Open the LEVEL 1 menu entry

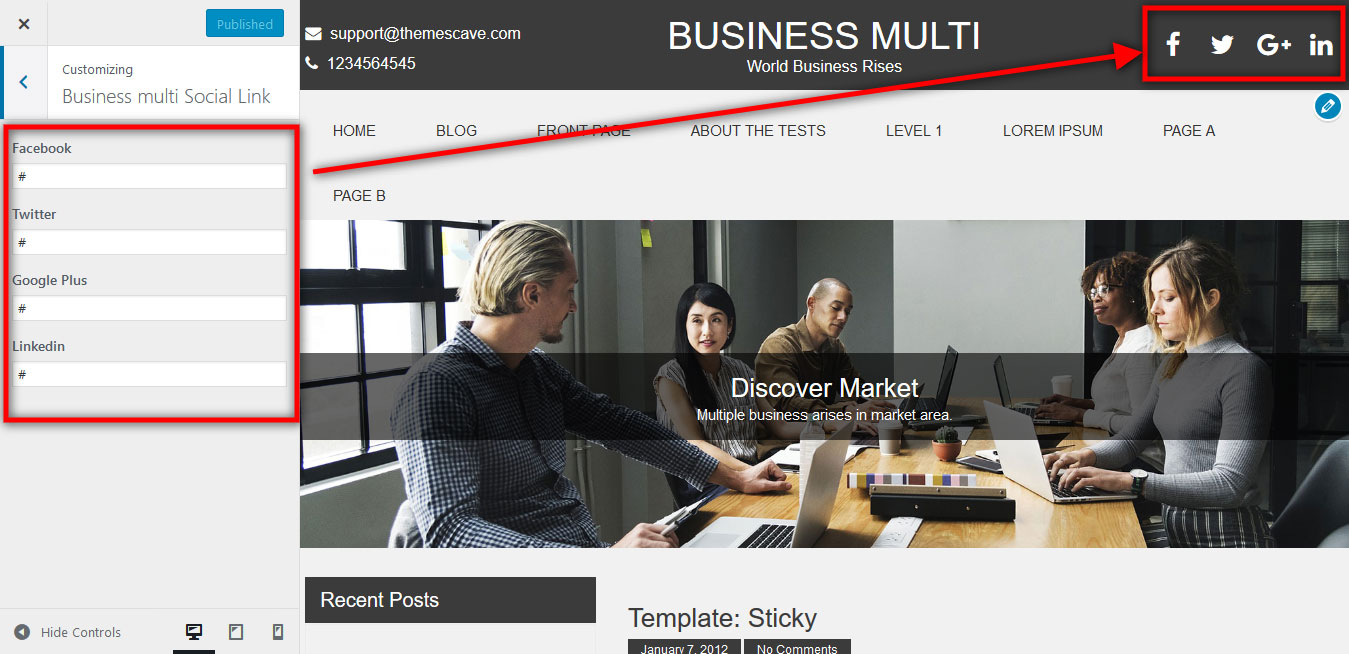[914, 130]
